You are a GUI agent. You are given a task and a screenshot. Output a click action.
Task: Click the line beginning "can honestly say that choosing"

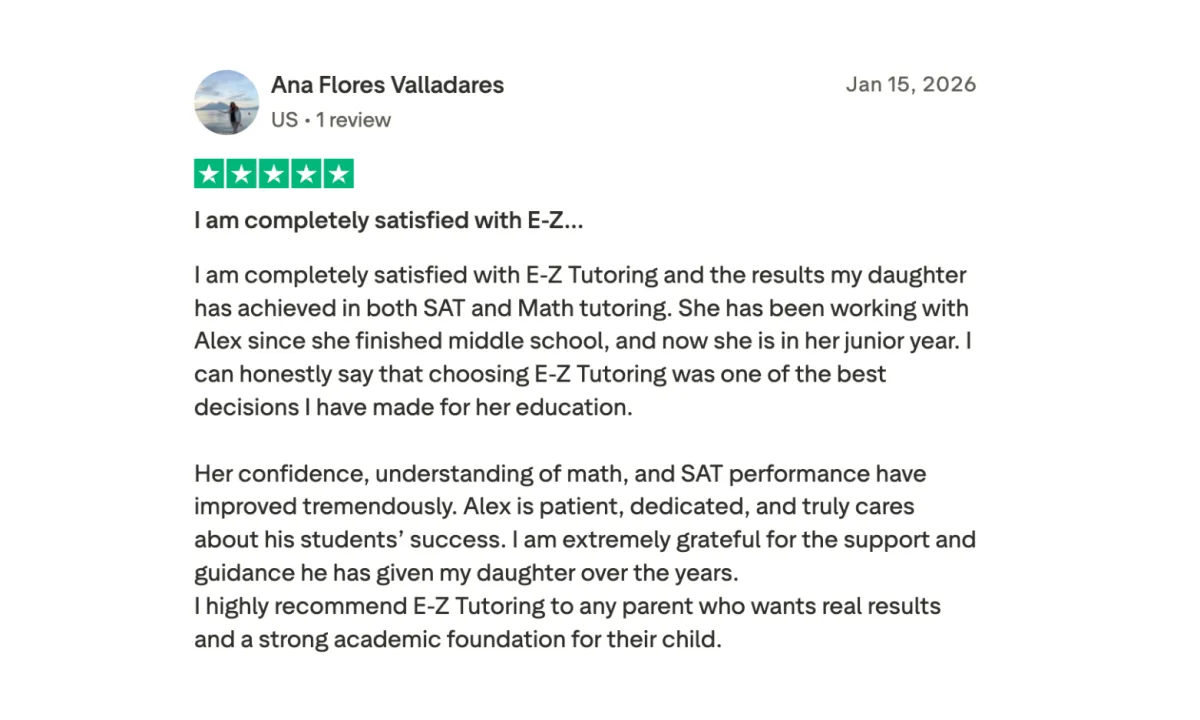(540, 374)
